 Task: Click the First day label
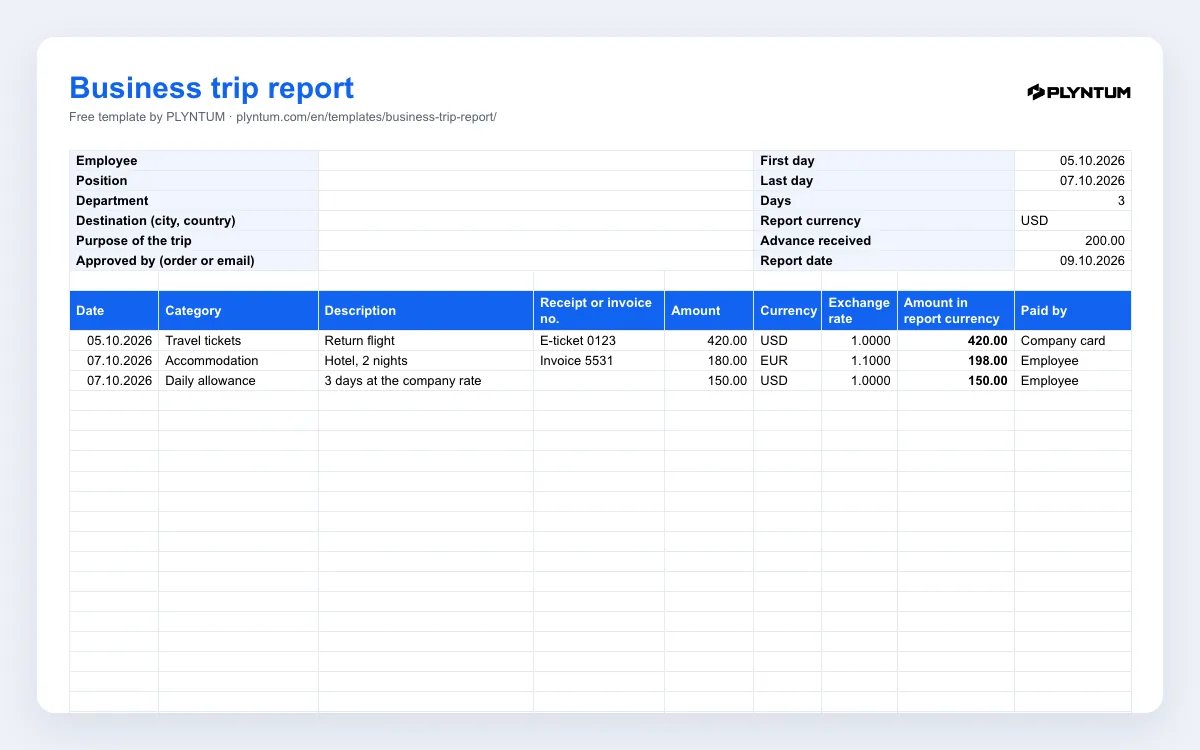(x=787, y=161)
